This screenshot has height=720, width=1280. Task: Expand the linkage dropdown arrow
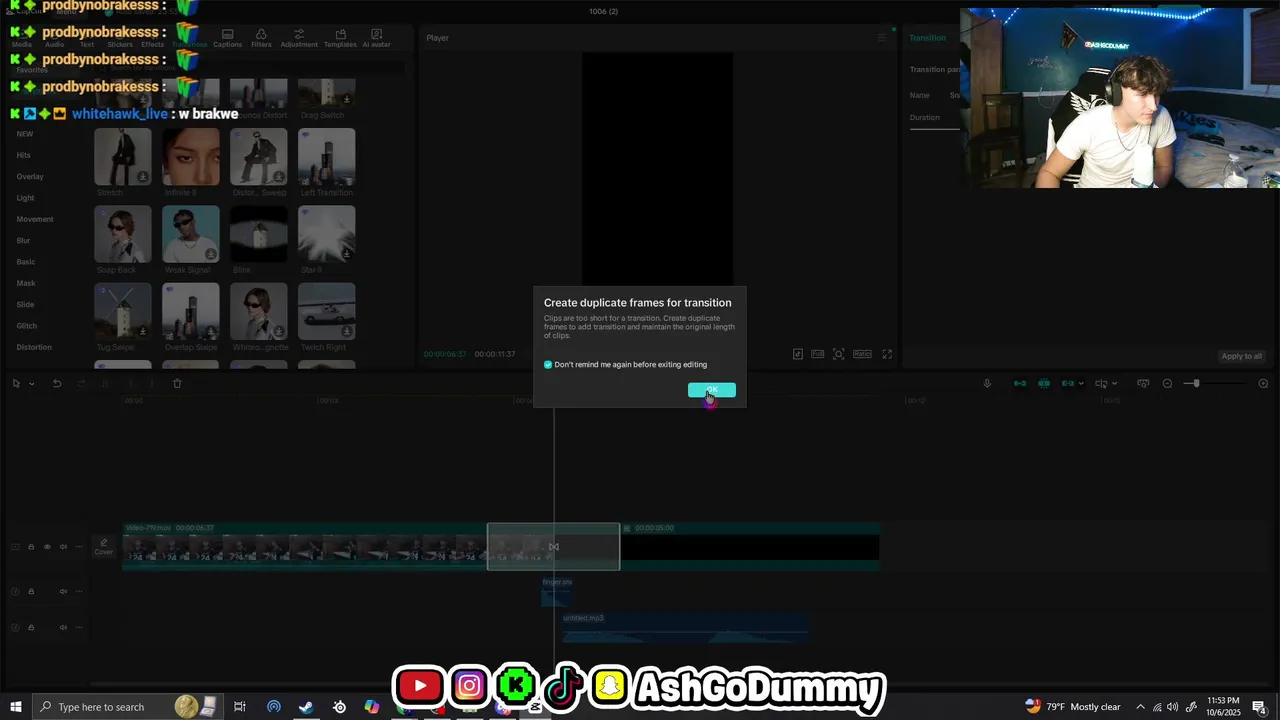tap(1081, 384)
